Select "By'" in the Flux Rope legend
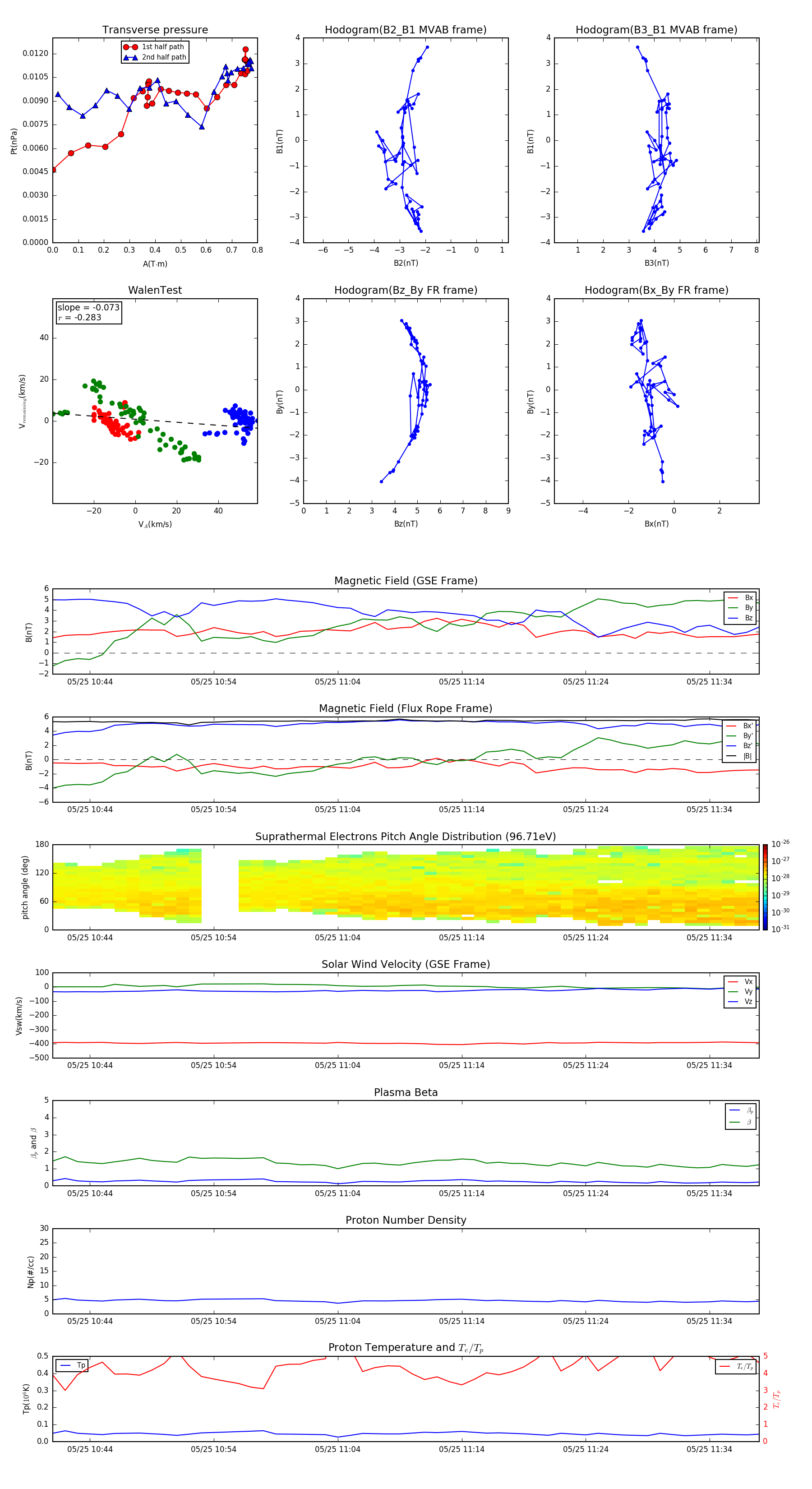 coord(740,736)
